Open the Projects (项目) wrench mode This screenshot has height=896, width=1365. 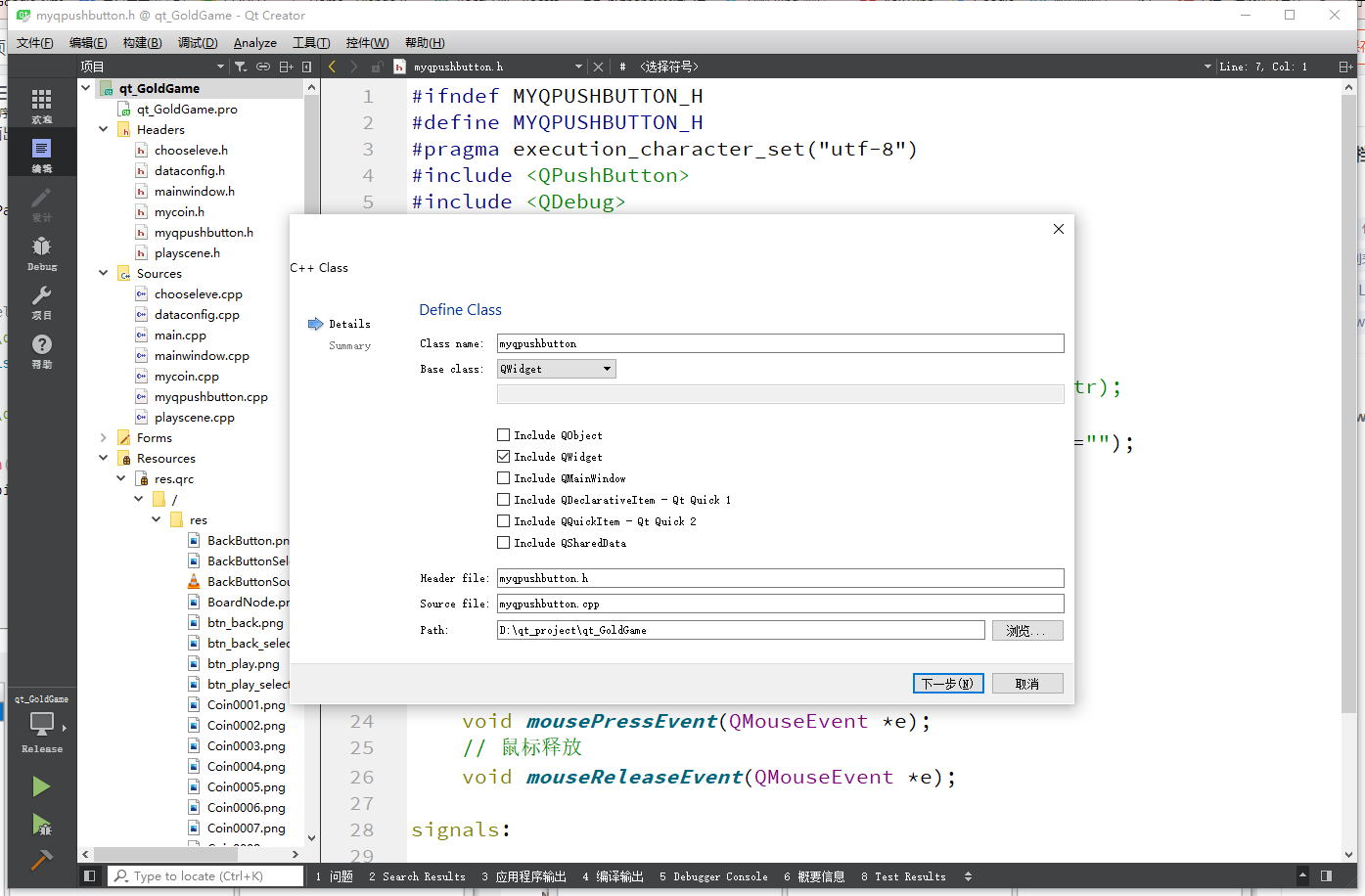pyautogui.click(x=41, y=300)
